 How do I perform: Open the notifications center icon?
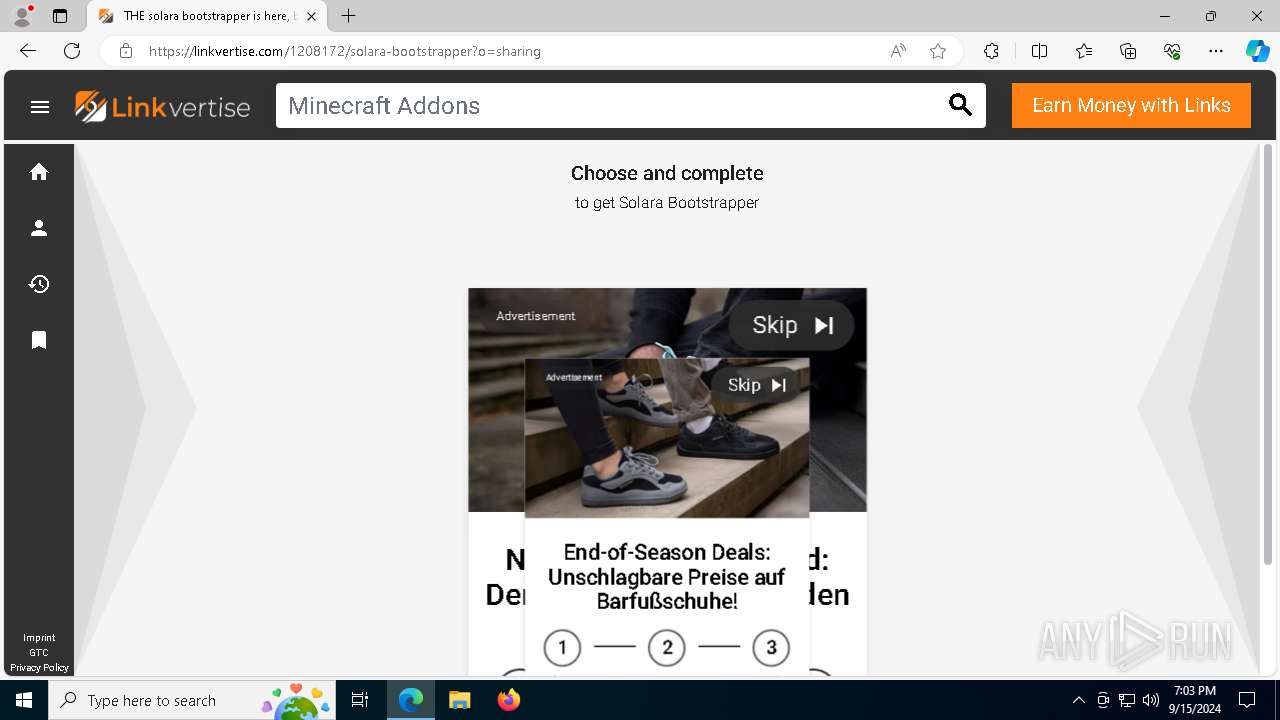coord(1247,700)
